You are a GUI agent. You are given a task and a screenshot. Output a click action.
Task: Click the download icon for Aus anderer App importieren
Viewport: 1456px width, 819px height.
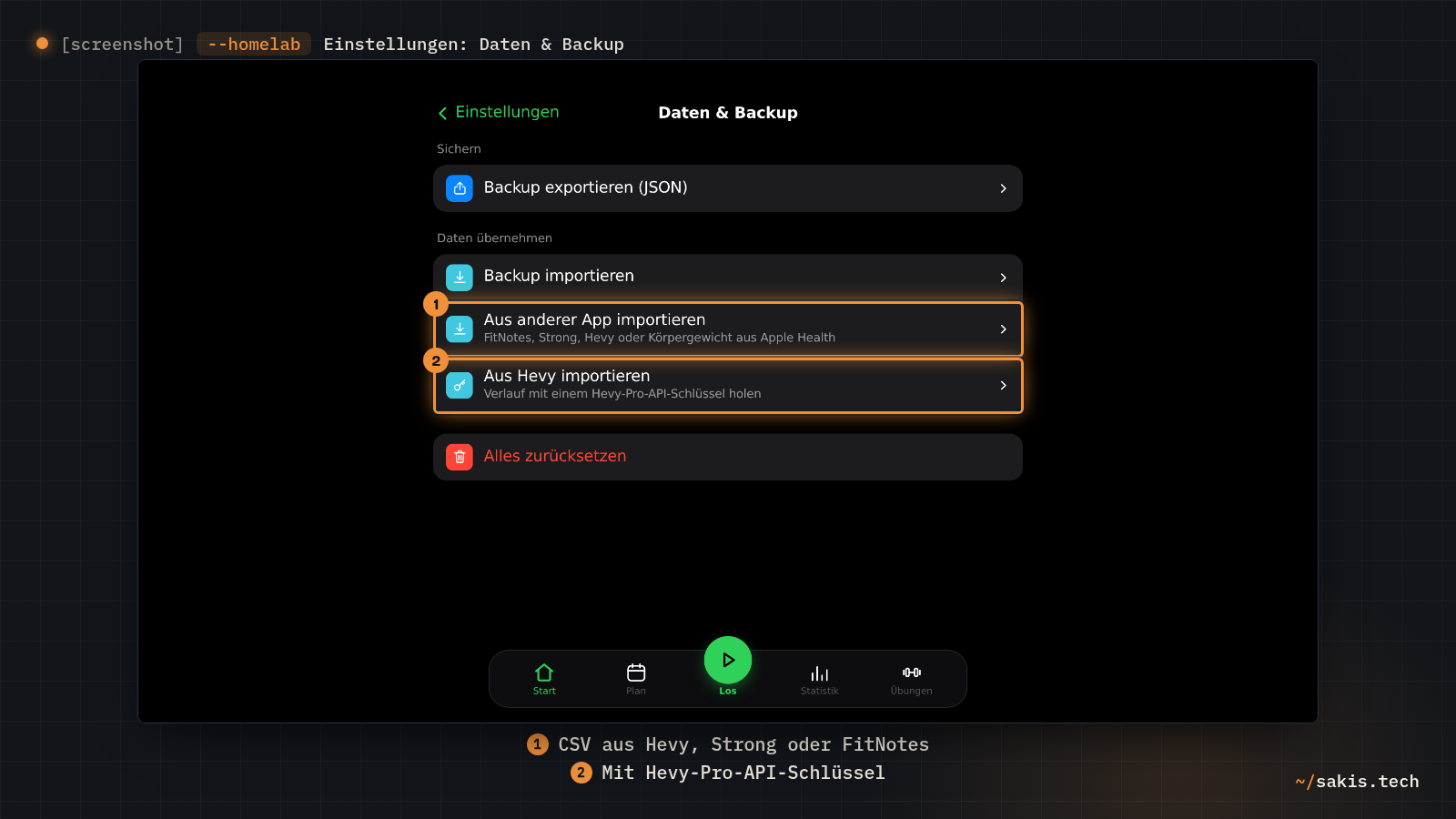click(x=460, y=329)
